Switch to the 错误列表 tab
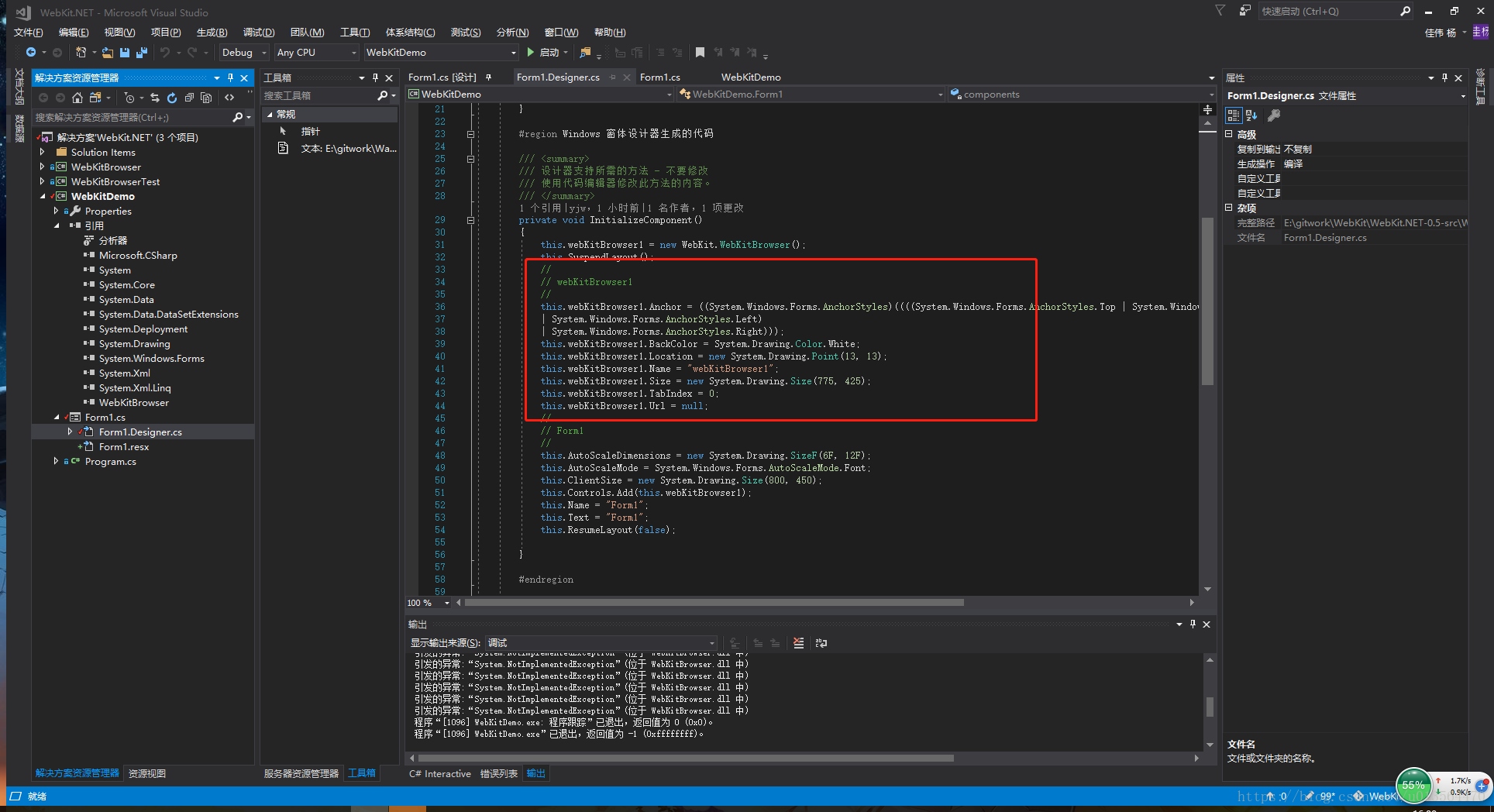 [499, 773]
